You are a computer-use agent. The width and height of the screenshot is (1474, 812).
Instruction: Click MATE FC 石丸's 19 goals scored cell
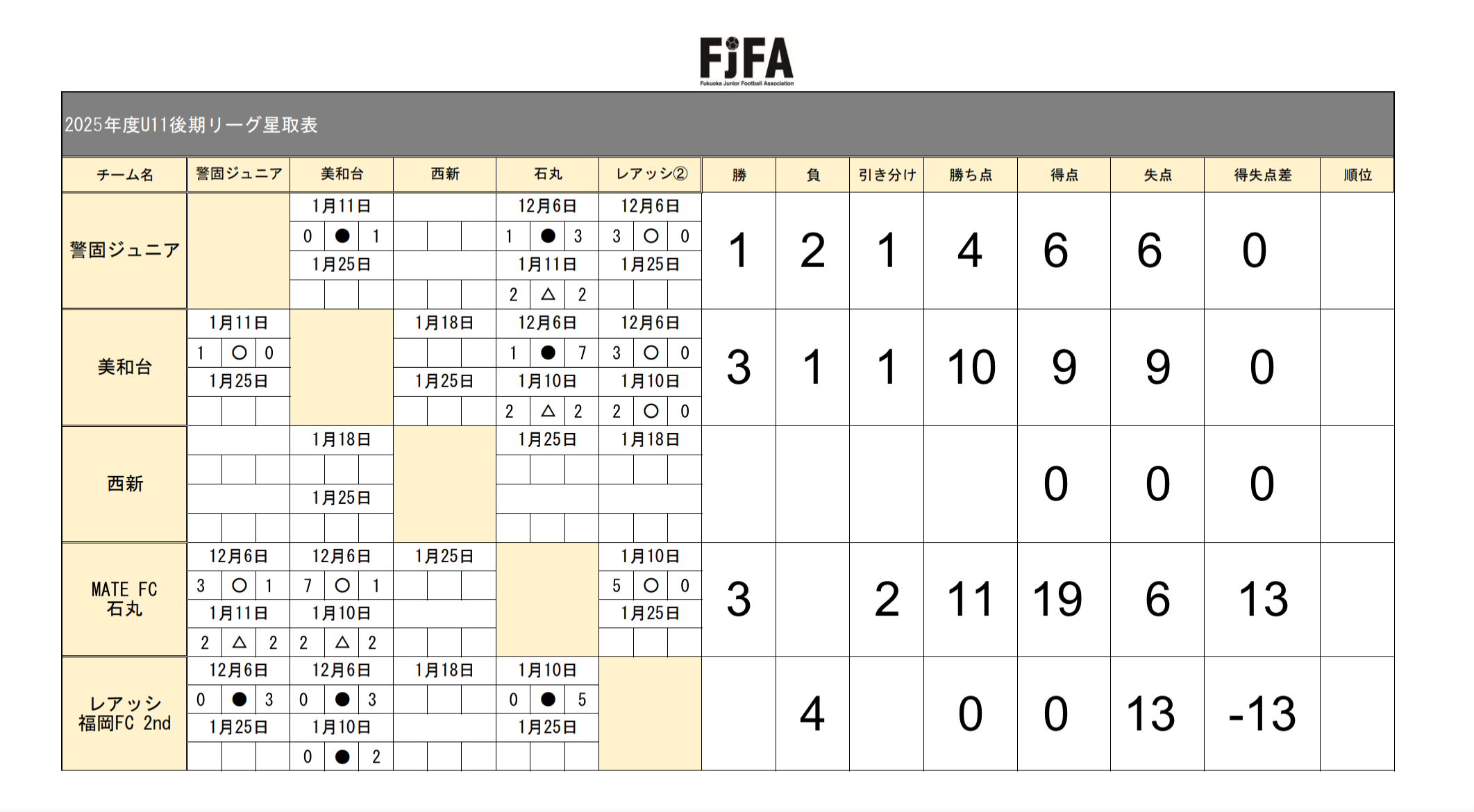[x=1057, y=599]
